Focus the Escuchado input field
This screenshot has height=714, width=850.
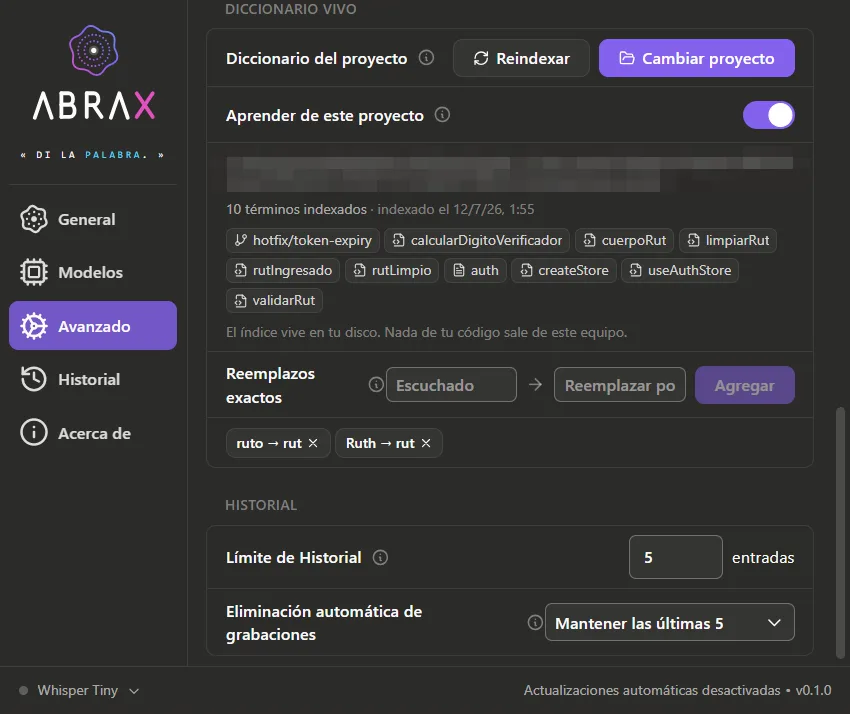click(x=451, y=385)
